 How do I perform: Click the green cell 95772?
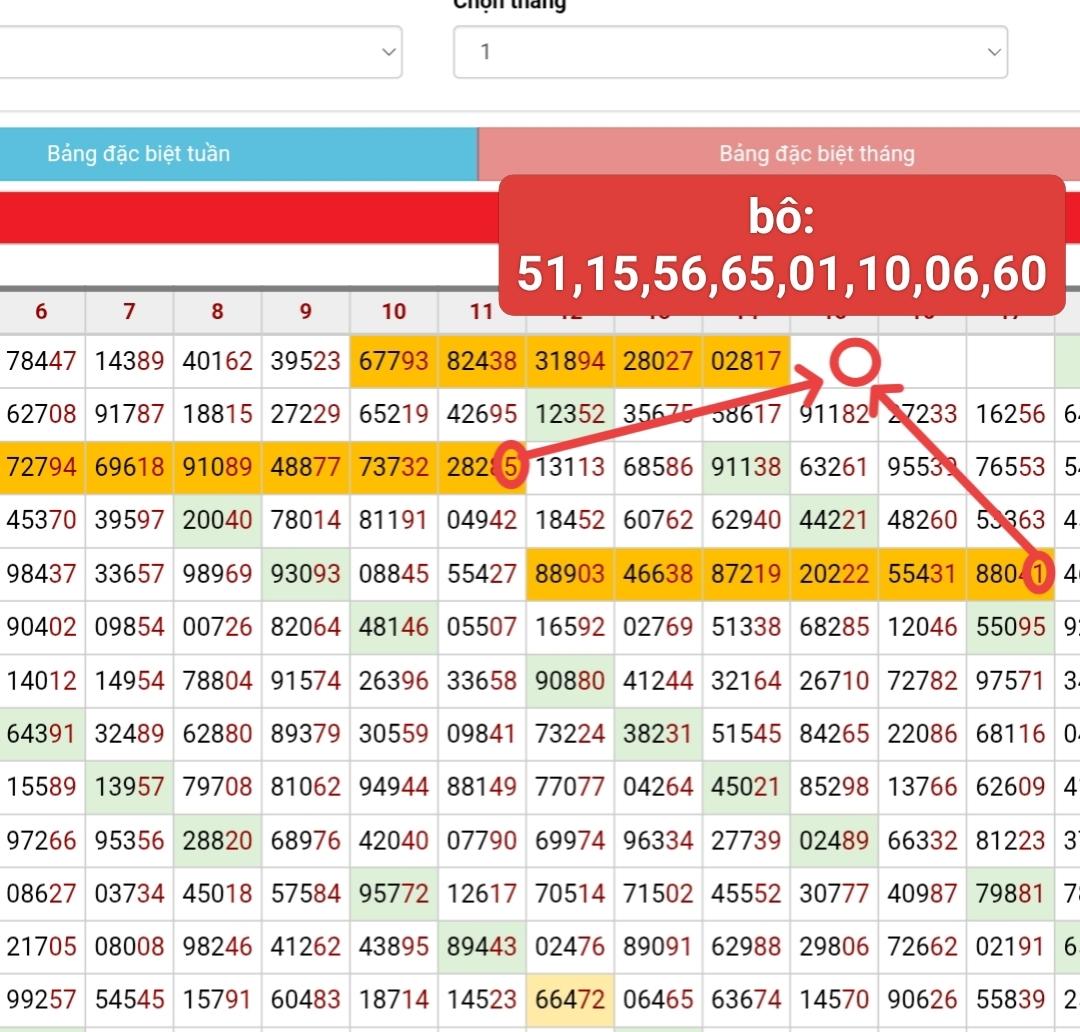tap(394, 892)
